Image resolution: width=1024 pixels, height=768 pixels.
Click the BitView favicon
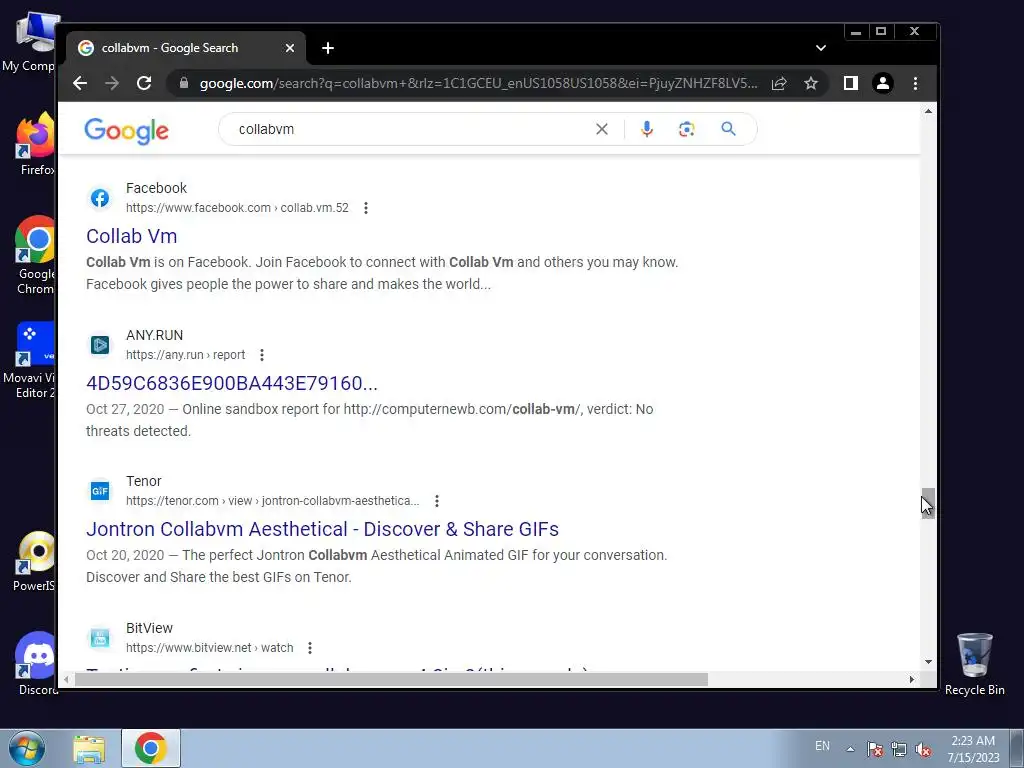click(x=100, y=638)
